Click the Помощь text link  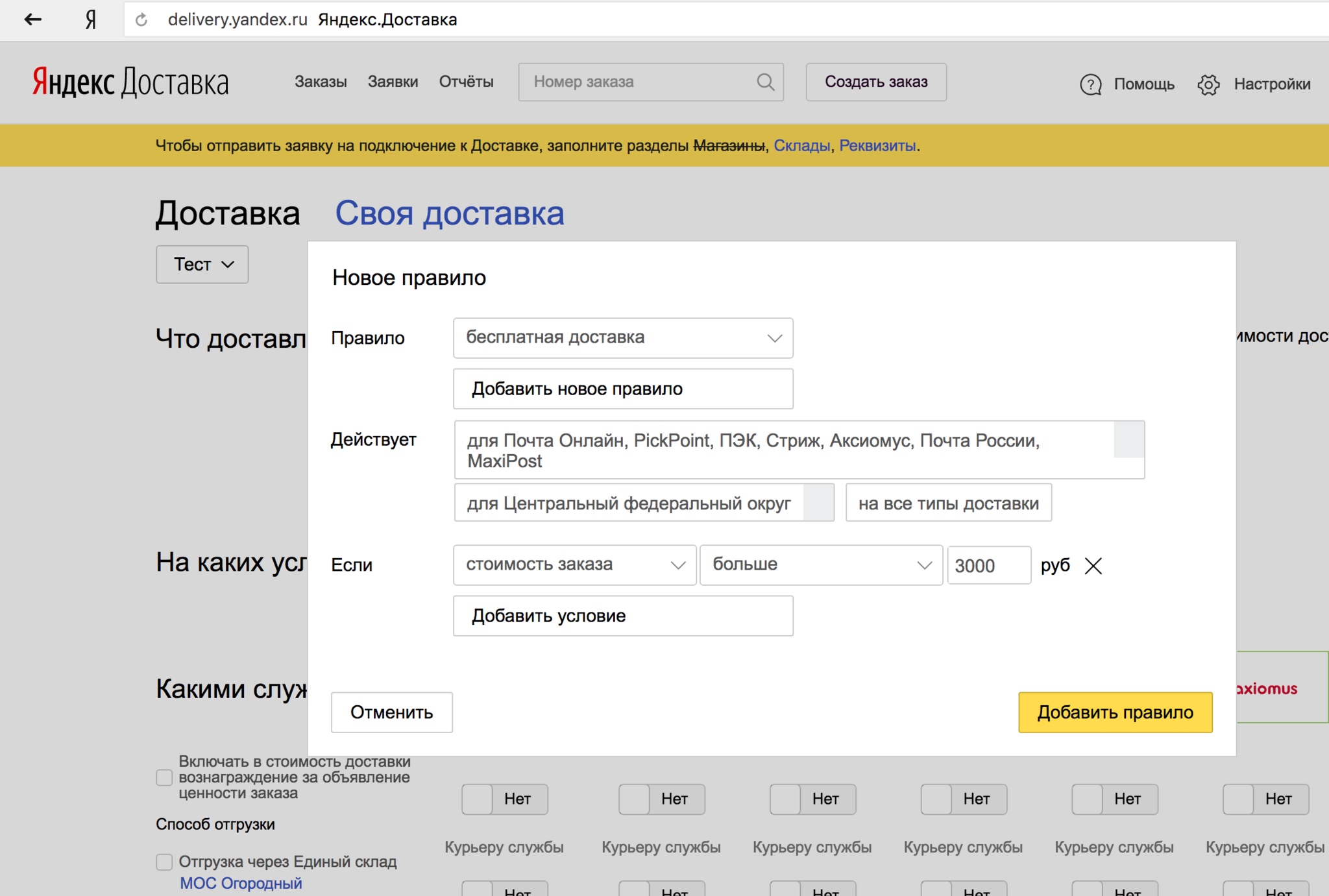point(1144,84)
